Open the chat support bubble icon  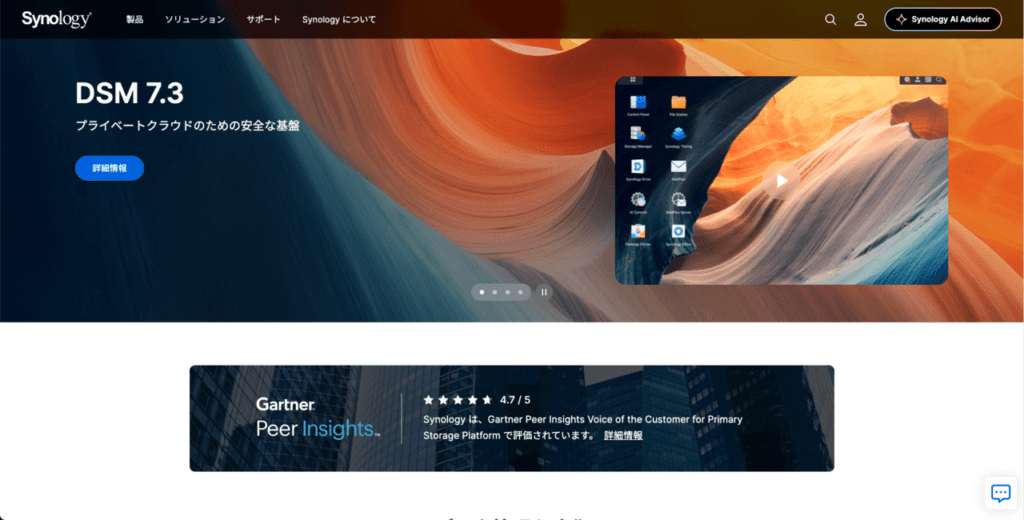tap(1000, 492)
